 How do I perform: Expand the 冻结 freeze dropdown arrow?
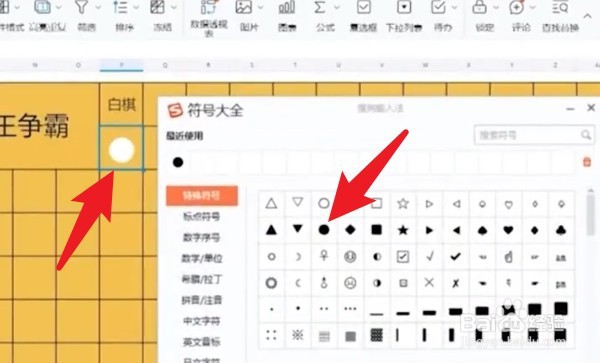click(x=174, y=7)
